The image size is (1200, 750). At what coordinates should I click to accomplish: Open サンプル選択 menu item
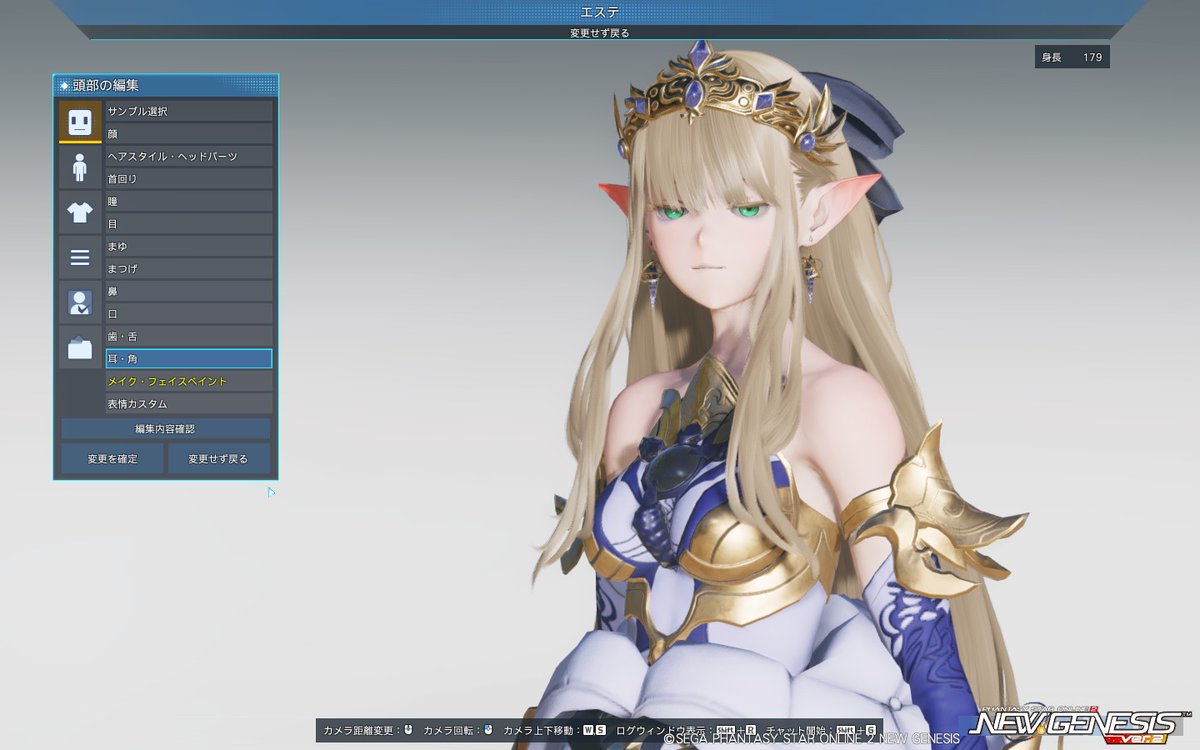pos(189,111)
